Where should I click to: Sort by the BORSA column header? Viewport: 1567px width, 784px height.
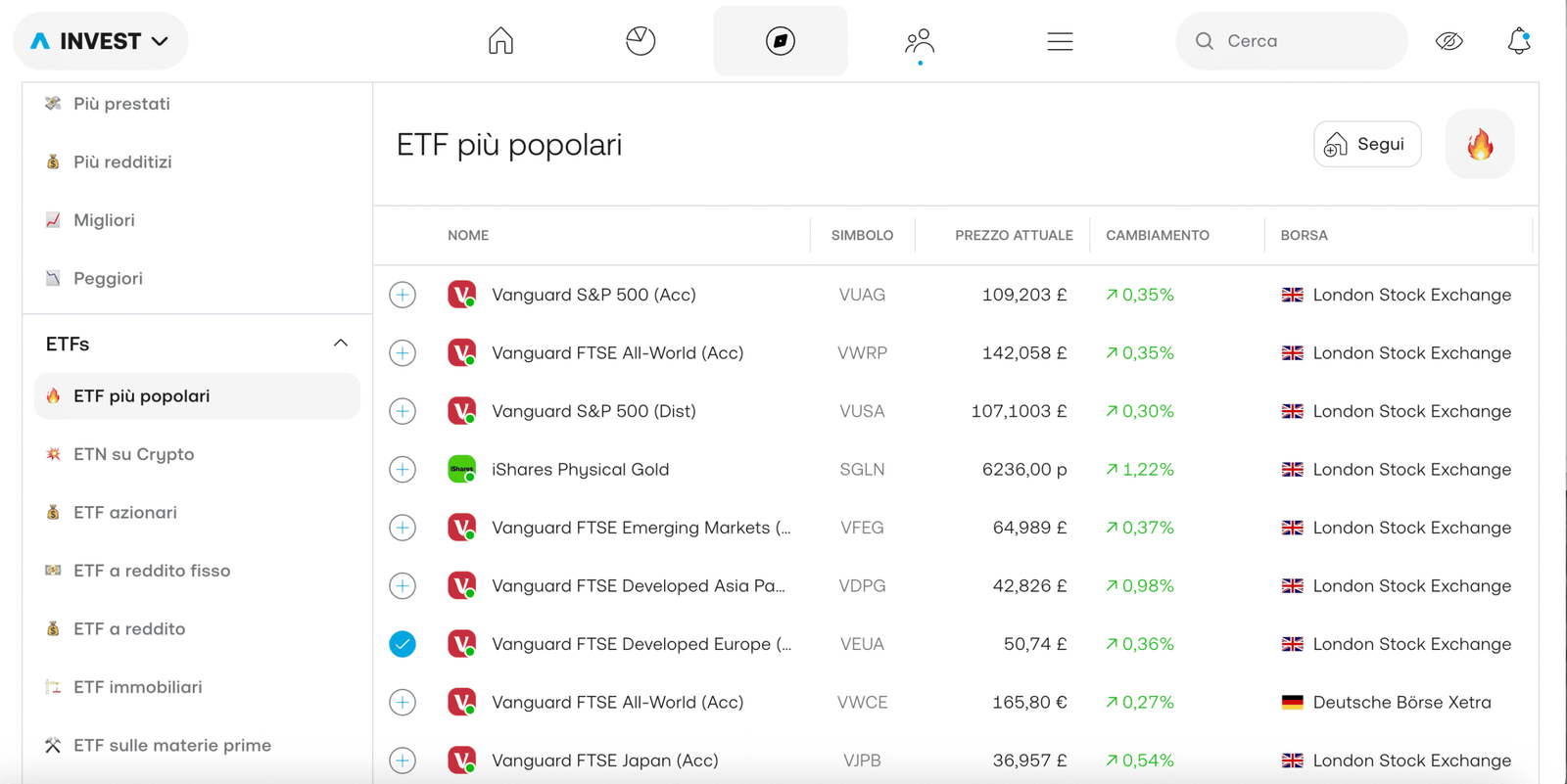point(1304,236)
